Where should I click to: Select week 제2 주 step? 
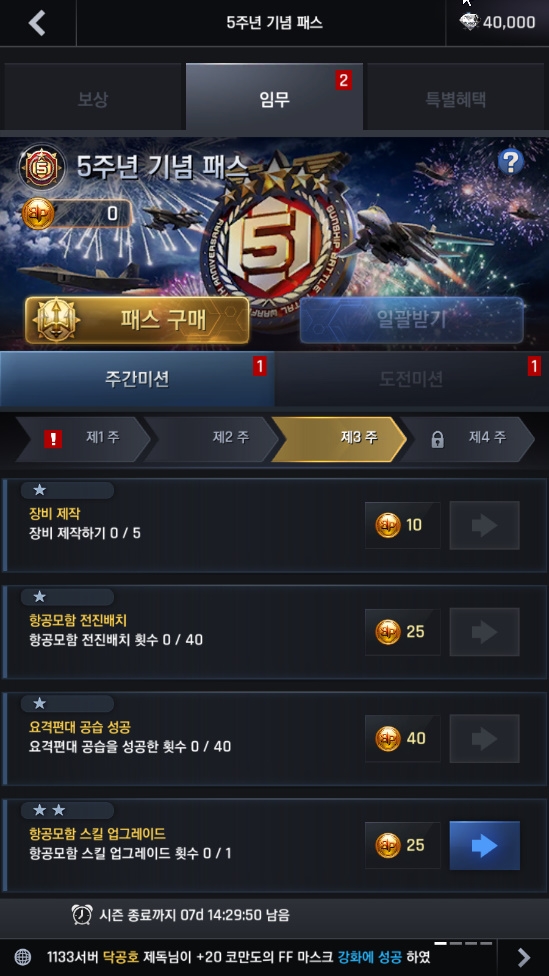tap(212, 438)
